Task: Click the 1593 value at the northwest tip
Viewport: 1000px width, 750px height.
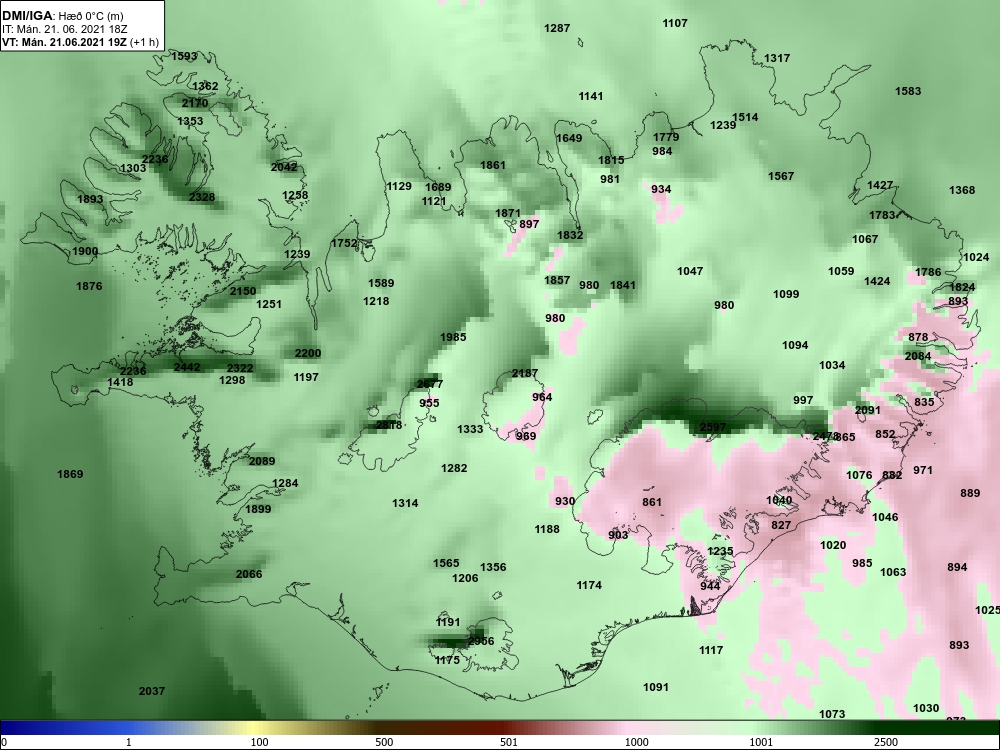Action: (x=184, y=56)
